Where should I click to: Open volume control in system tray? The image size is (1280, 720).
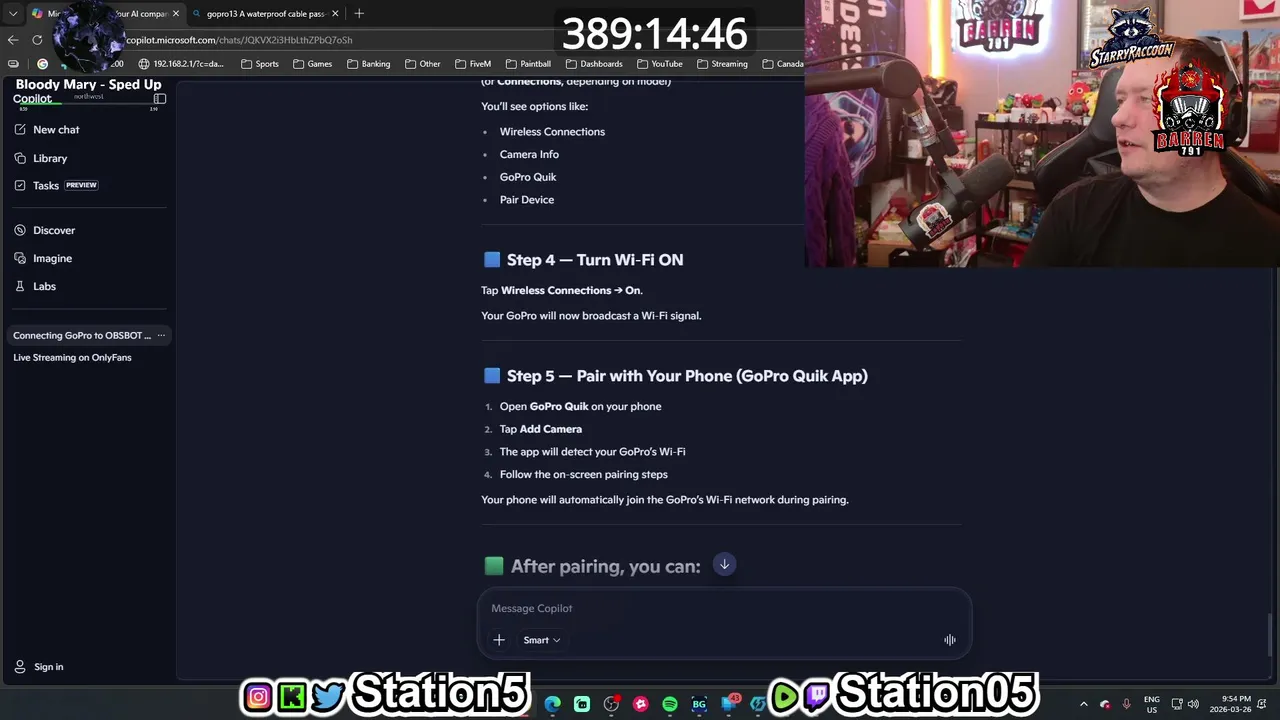point(1193,704)
